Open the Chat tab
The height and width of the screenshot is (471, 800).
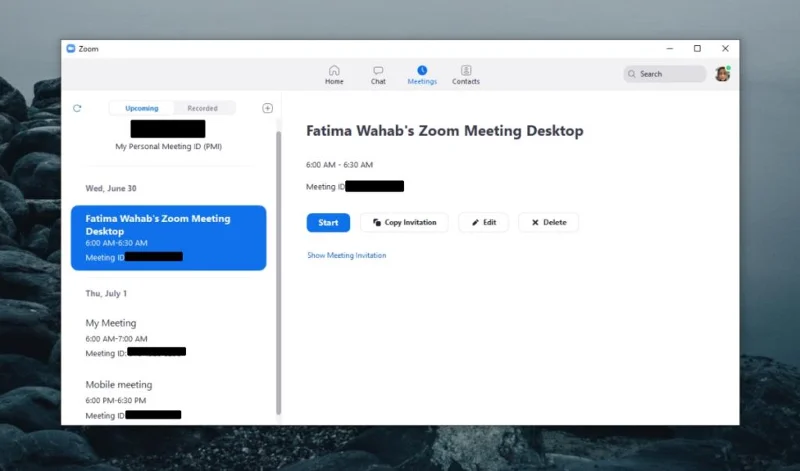click(x=378, y=75)
